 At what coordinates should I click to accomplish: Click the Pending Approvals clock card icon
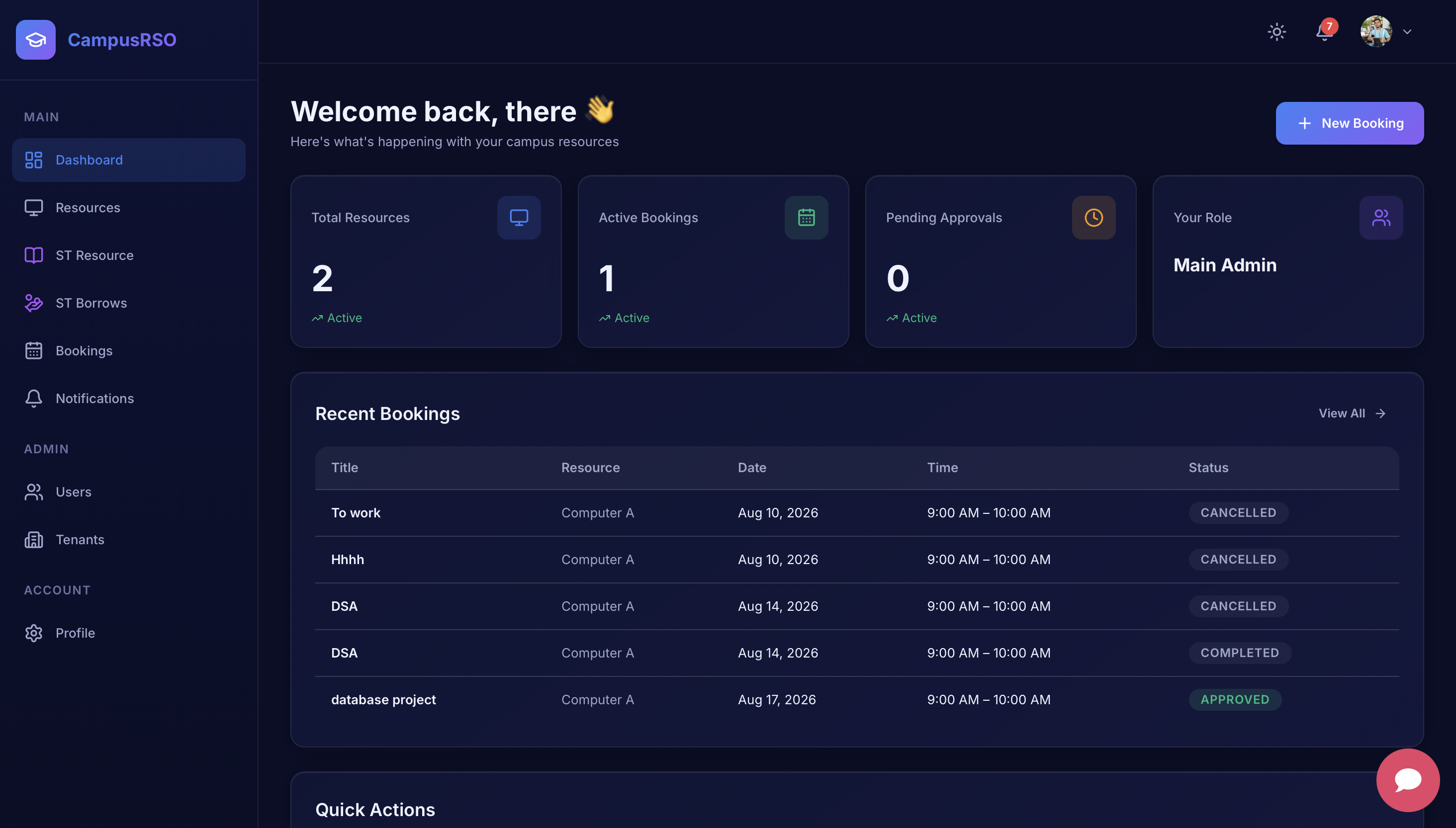click(1093, 218)
